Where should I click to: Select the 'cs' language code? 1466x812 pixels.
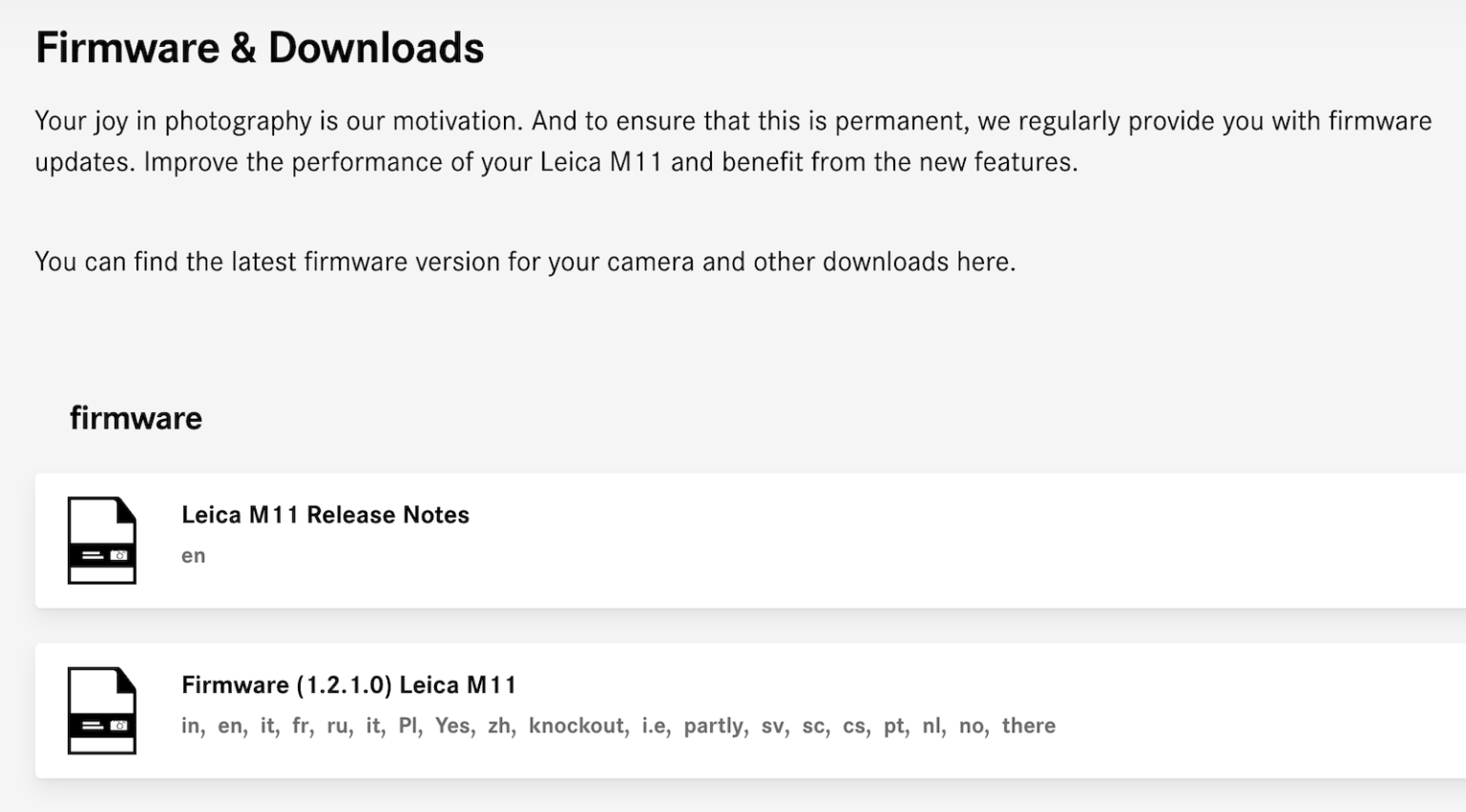pyautogui.click(x=852, y=725)
